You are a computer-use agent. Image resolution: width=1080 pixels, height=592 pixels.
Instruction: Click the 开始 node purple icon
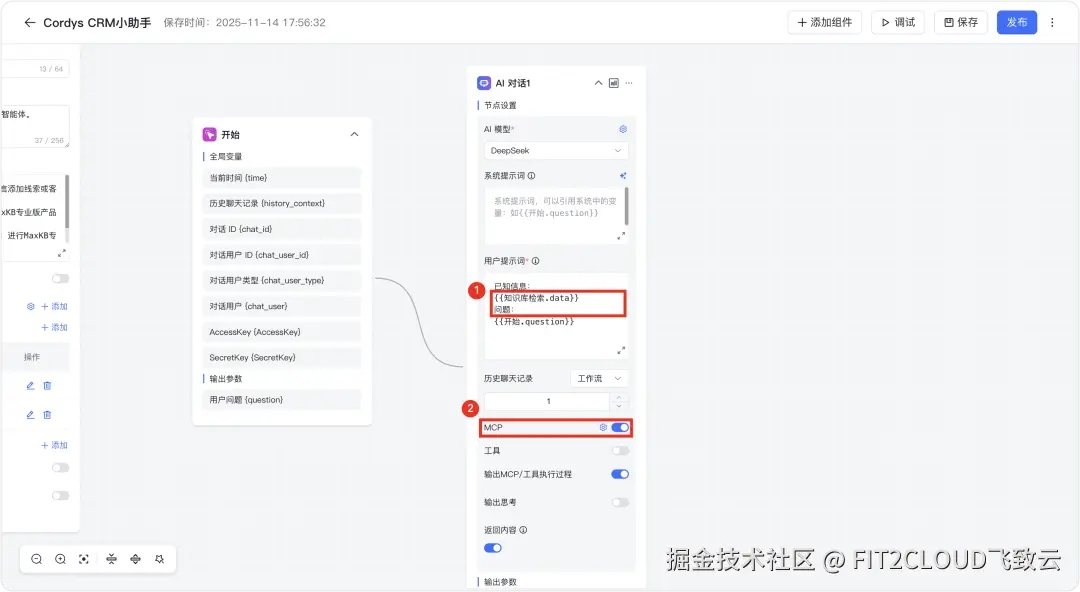[x=209, y=134]
